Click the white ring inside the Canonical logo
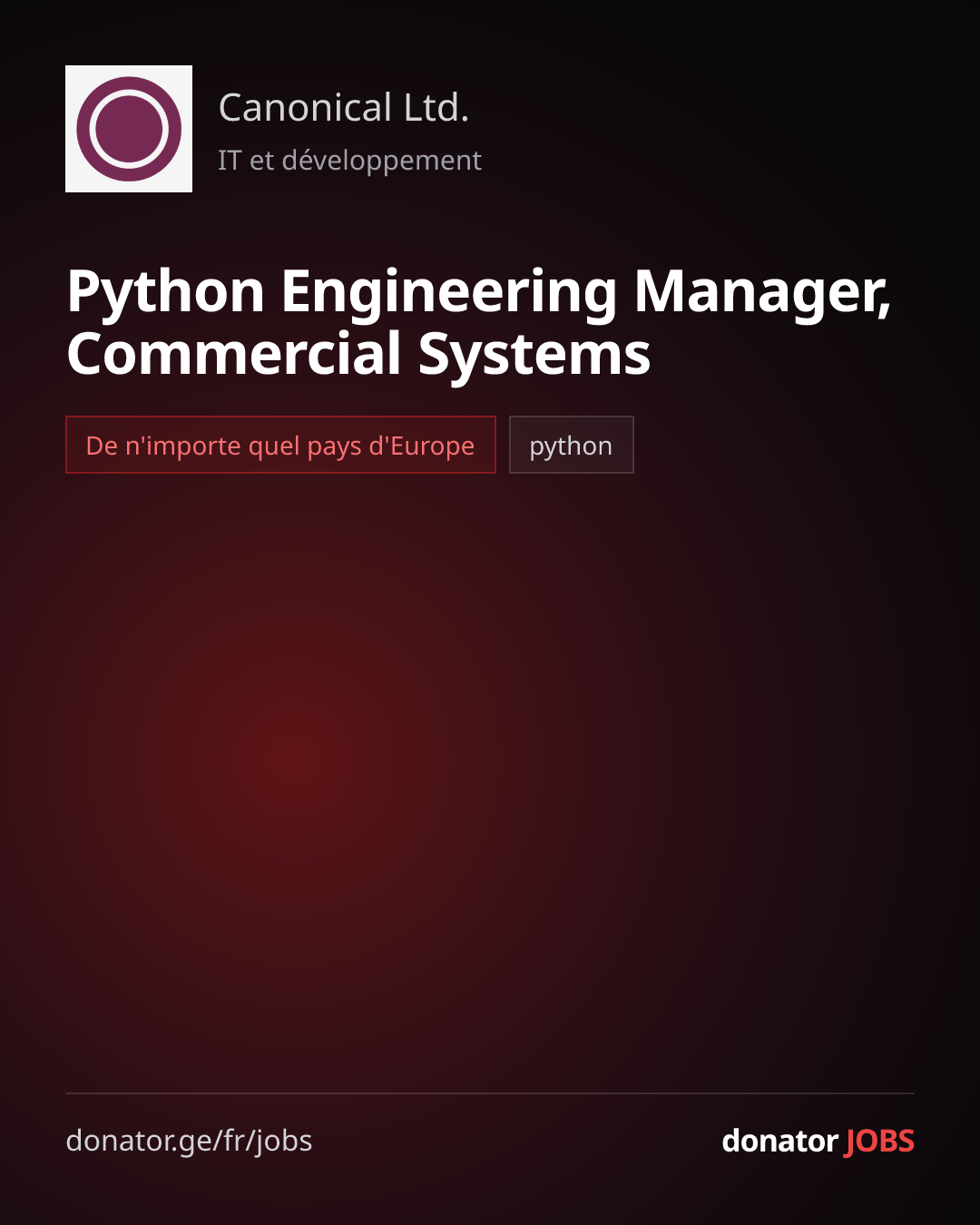Image resolution: width=980 pixels, height=1225 pixels. click(x=129, y=129)
